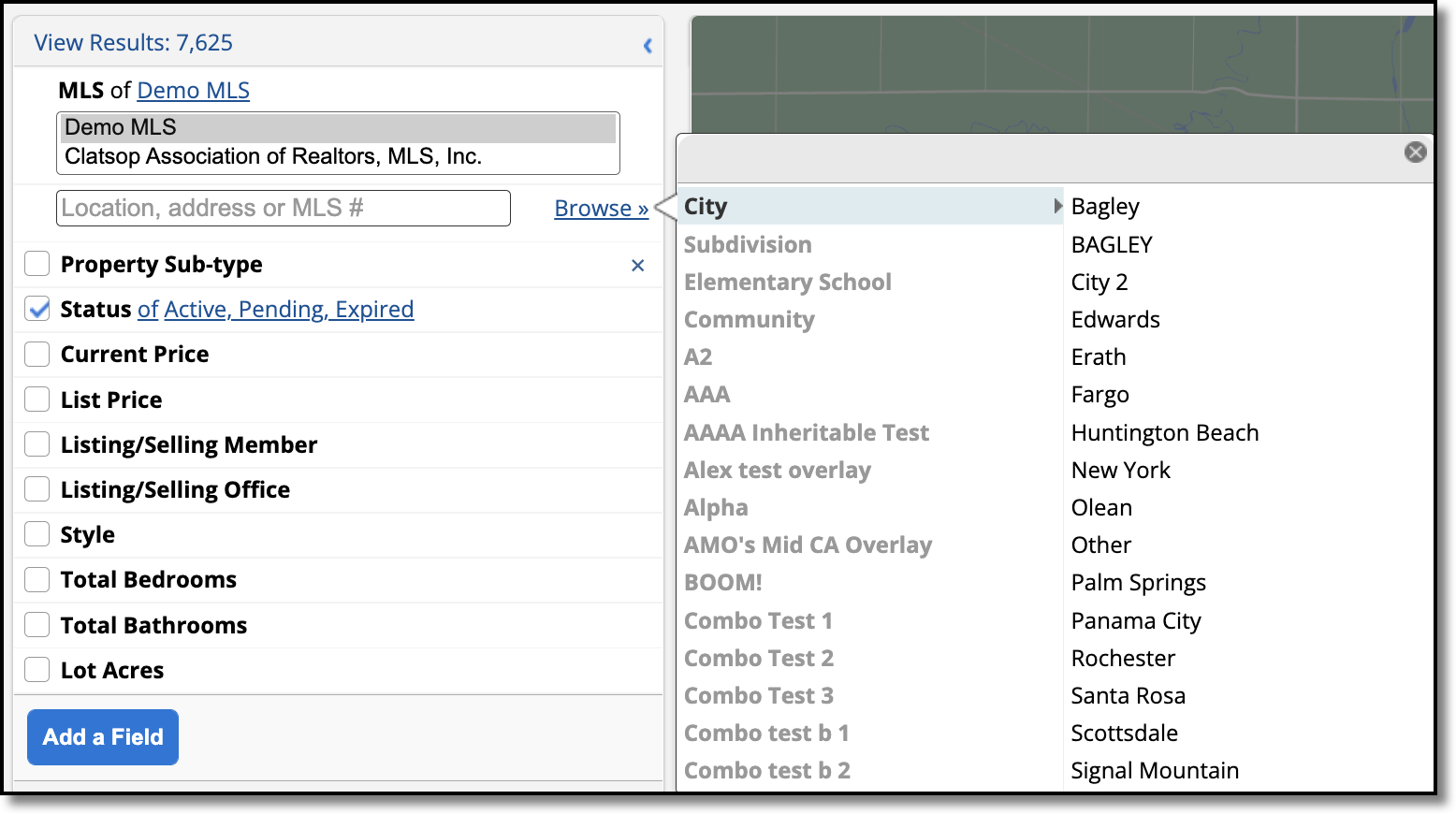Expand the City submenu arrow
1456x814 pixels.
1057,206
